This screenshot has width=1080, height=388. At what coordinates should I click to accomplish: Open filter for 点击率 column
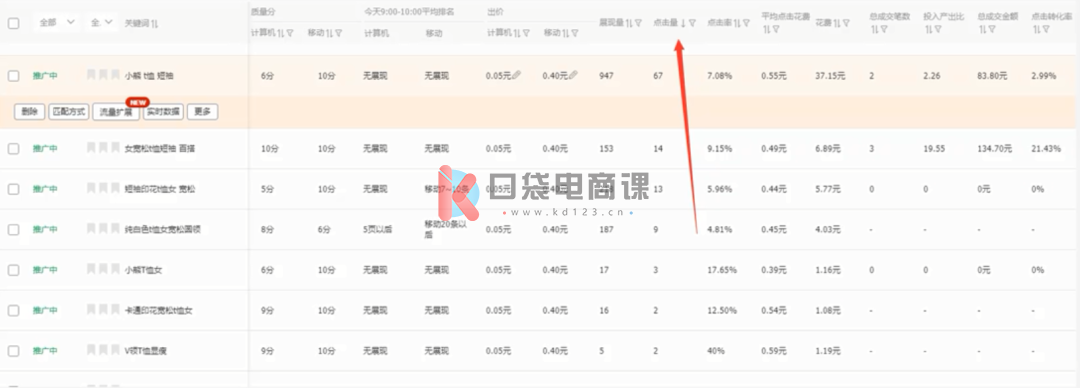pyautogui.click(x=746, y=23)
